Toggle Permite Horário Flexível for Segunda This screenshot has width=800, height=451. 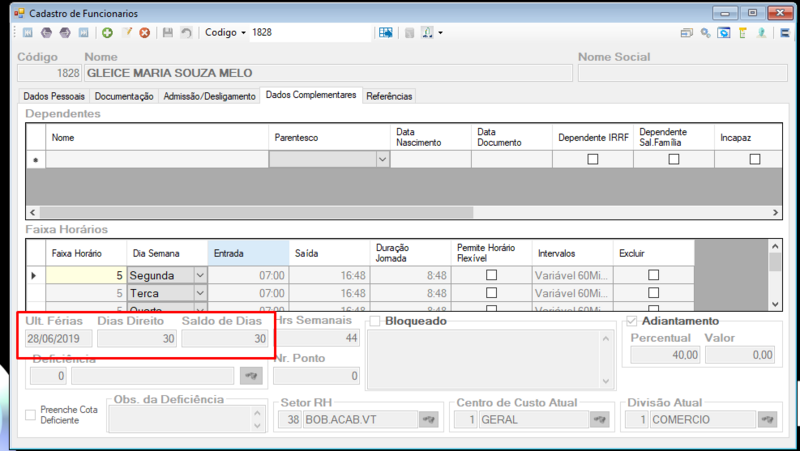491,275
